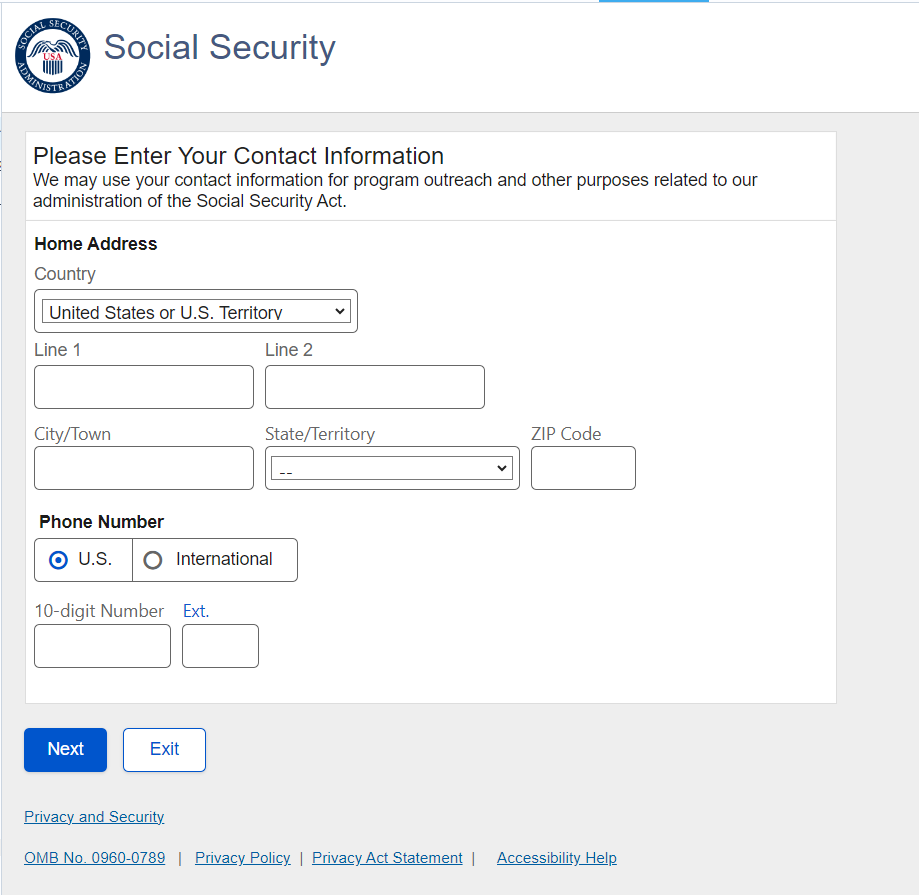The image size is (919, 895).
Task: Visit the Privacy Policy link
Action: click(243, 858)
